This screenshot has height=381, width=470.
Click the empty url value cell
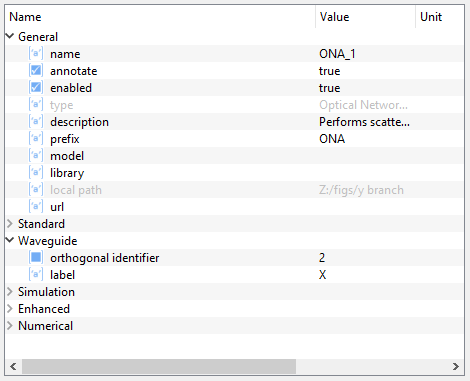tap(366, 207)
